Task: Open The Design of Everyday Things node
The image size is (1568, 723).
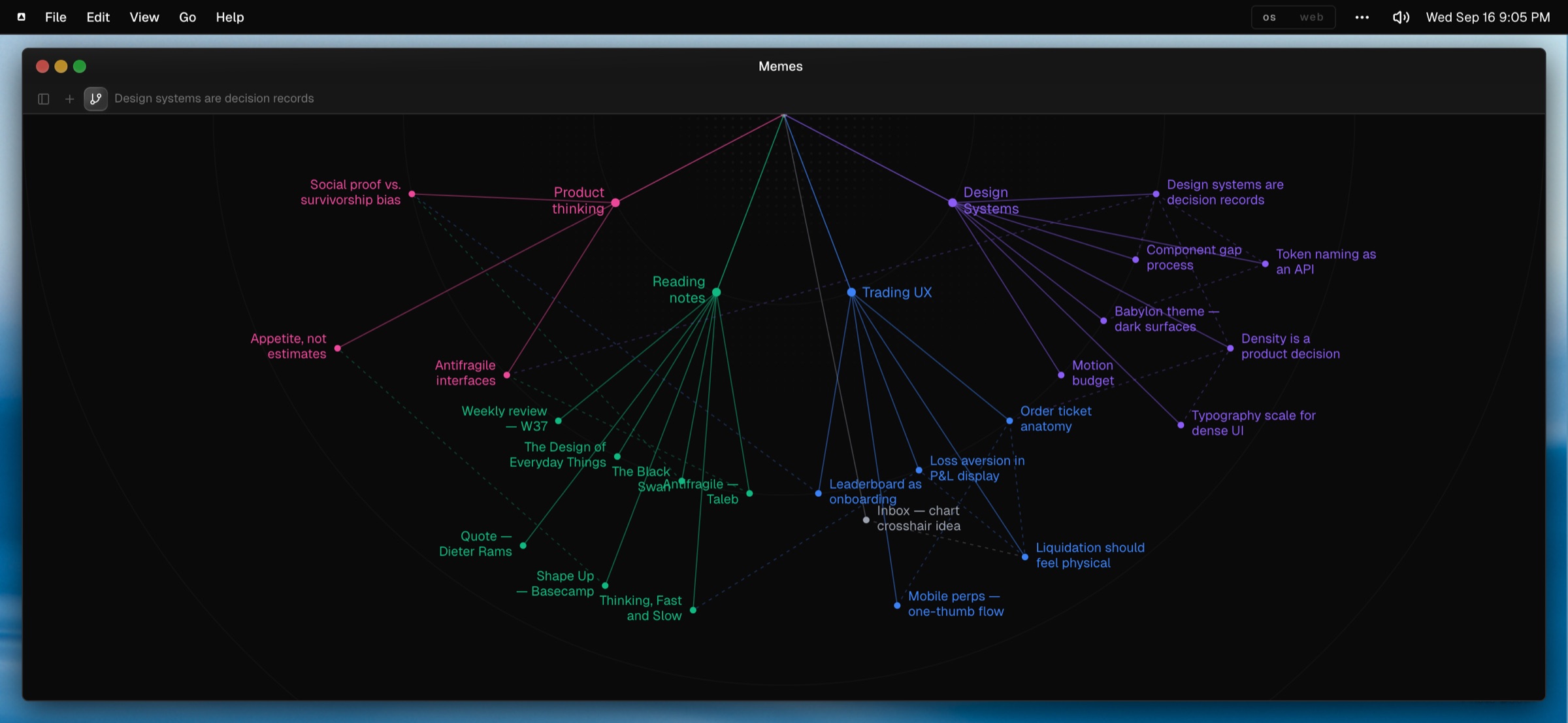Action: 617,457
